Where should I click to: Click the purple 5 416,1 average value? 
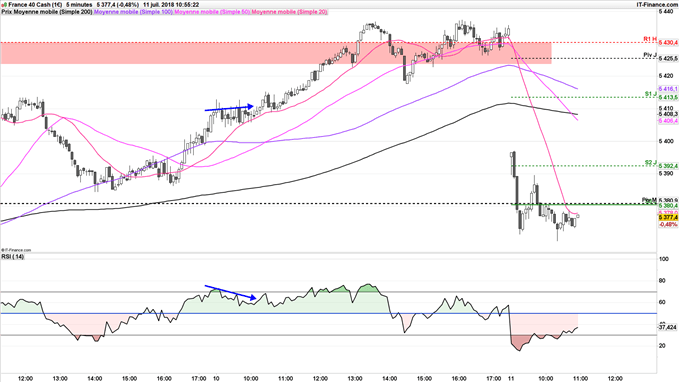[668, 89]
